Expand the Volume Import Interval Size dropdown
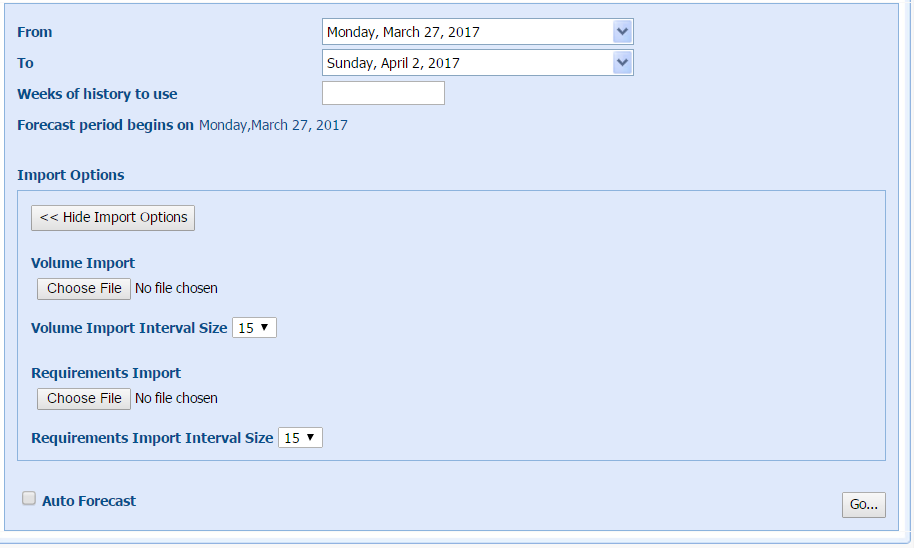This screenshot has width=914, height=548. click(x=254, y=328)
